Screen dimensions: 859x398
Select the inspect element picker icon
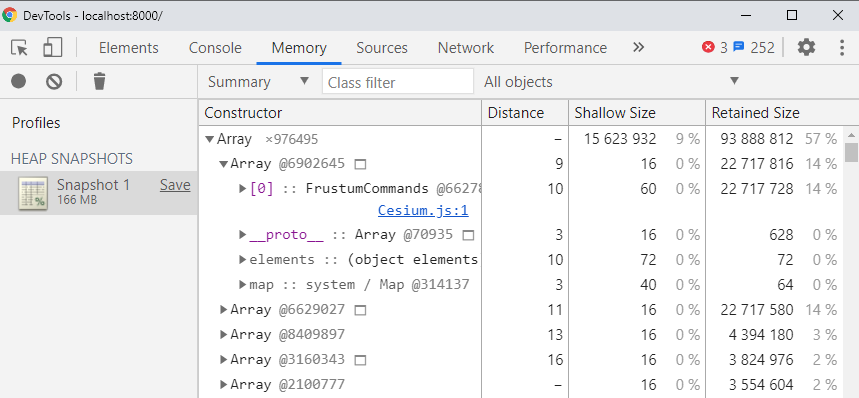coord(19,48)
